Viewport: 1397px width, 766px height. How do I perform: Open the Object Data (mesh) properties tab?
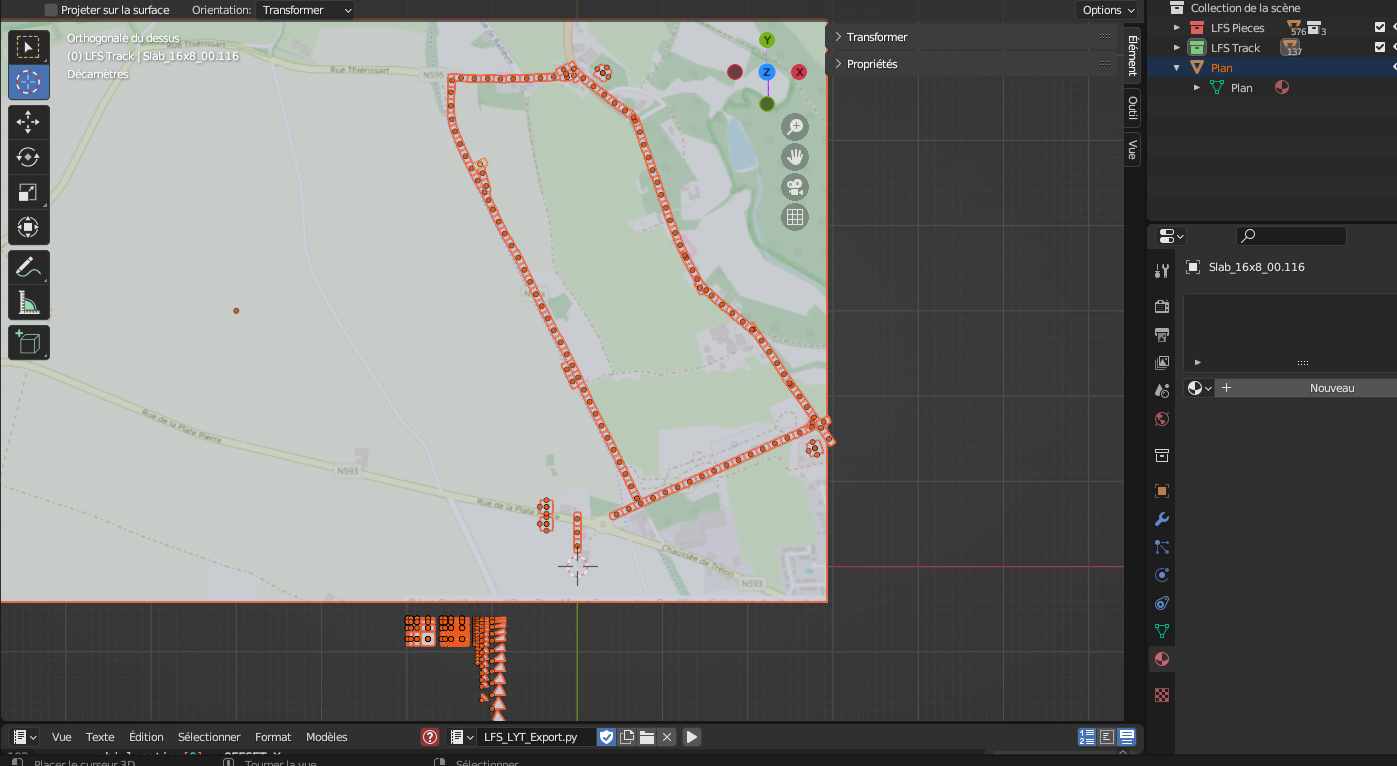1162,631
